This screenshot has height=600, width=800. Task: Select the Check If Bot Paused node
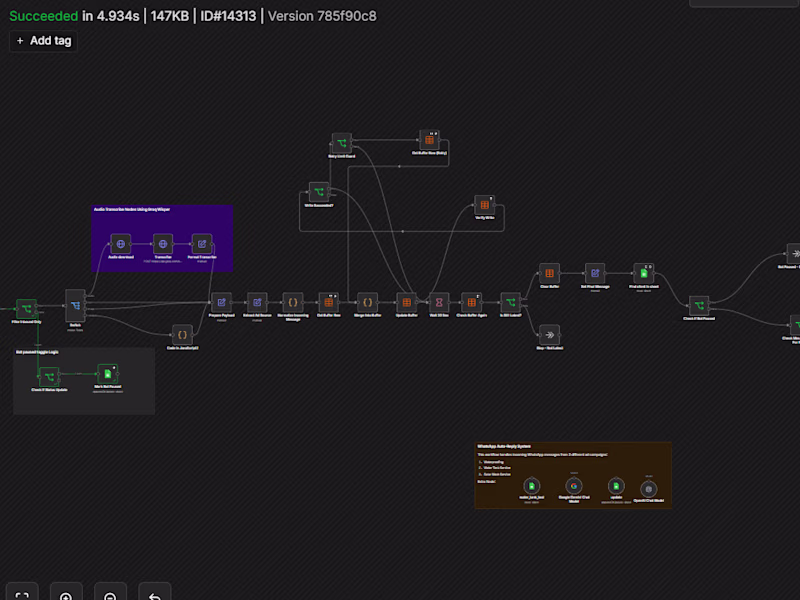[699, 305]
